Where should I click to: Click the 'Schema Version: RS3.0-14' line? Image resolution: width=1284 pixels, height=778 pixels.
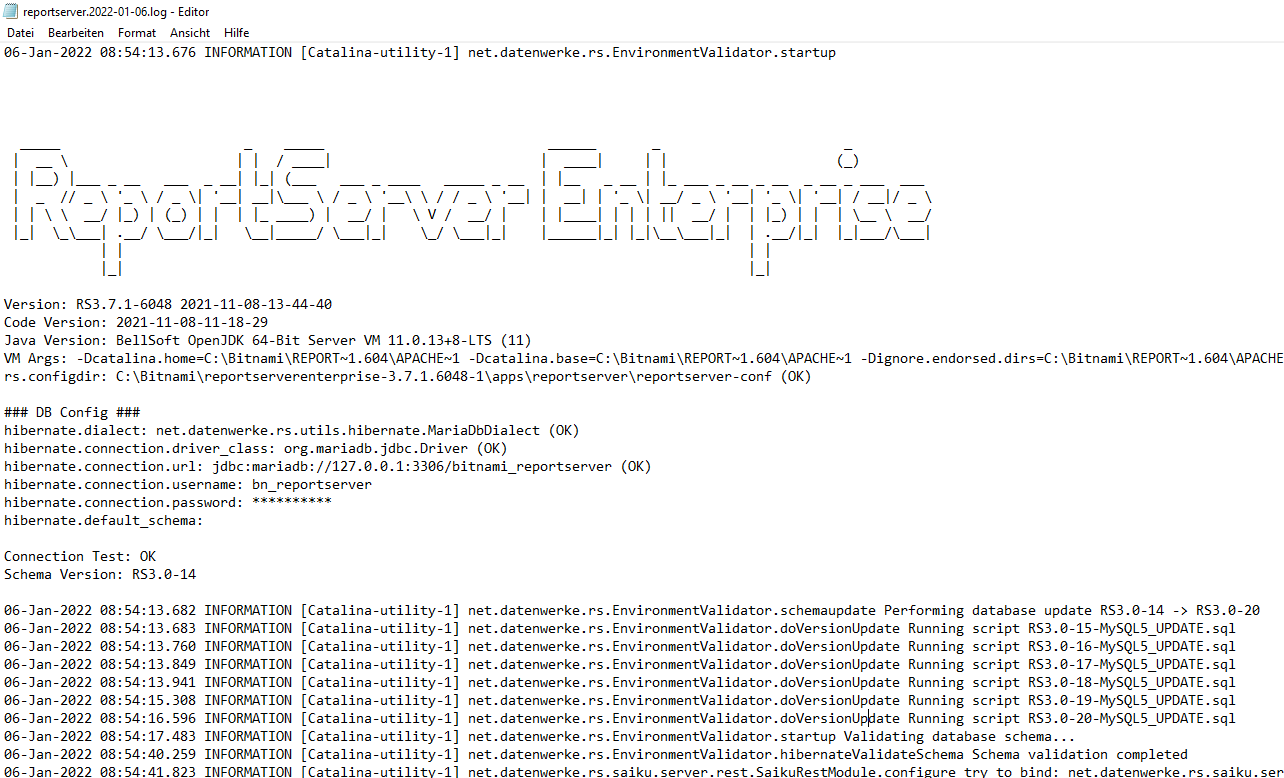[x=100, y=575]
